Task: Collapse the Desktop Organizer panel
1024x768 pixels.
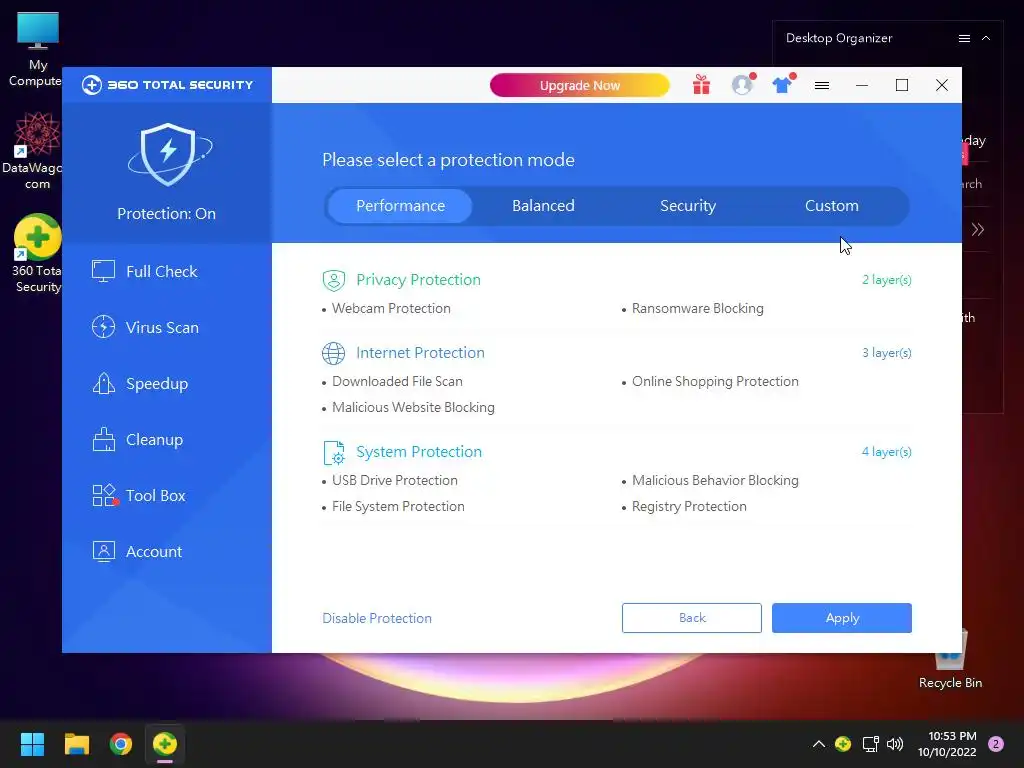Action: [x=986, y=38]
